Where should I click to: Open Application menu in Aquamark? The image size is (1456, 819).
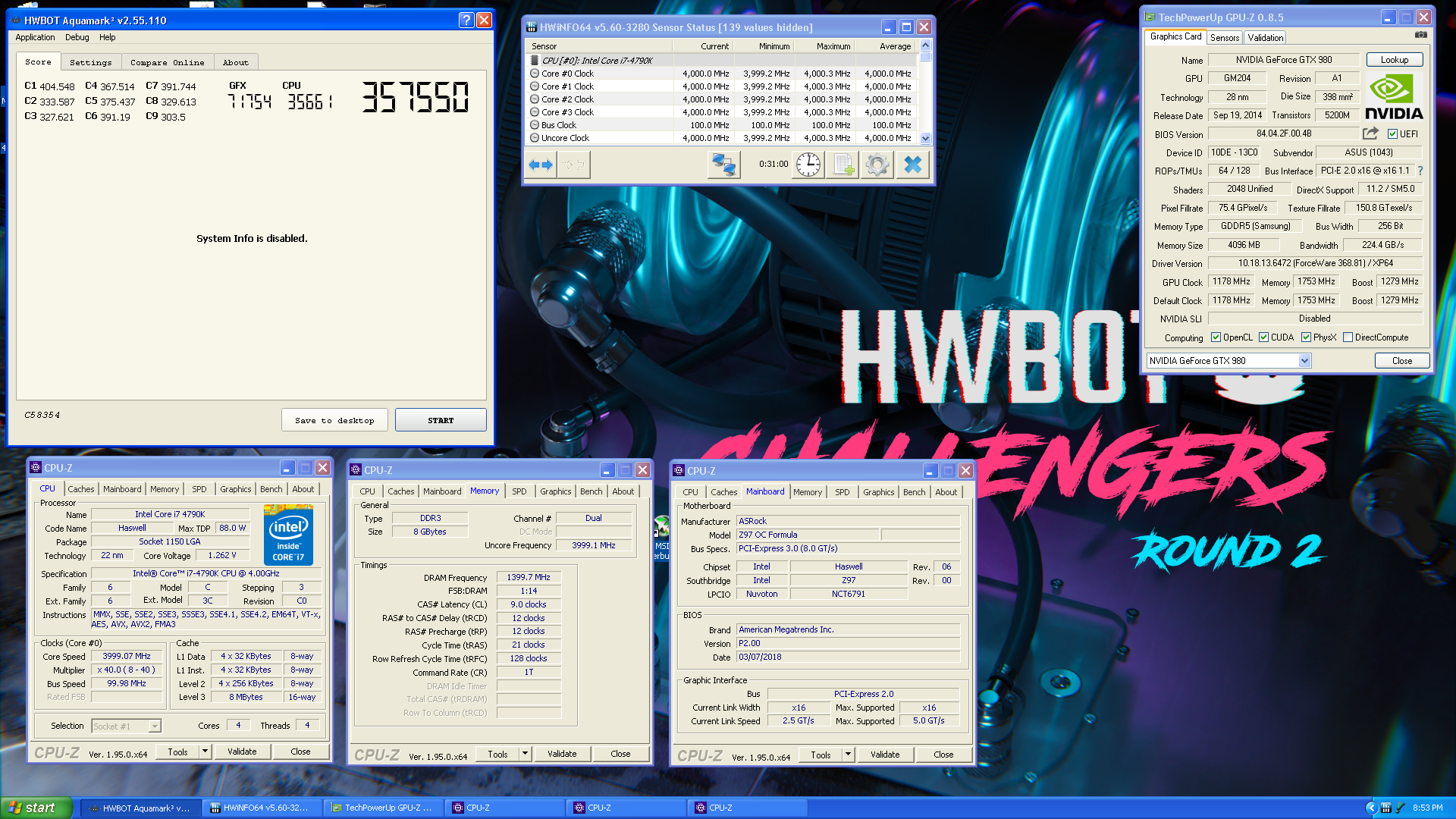pos(35,37)
